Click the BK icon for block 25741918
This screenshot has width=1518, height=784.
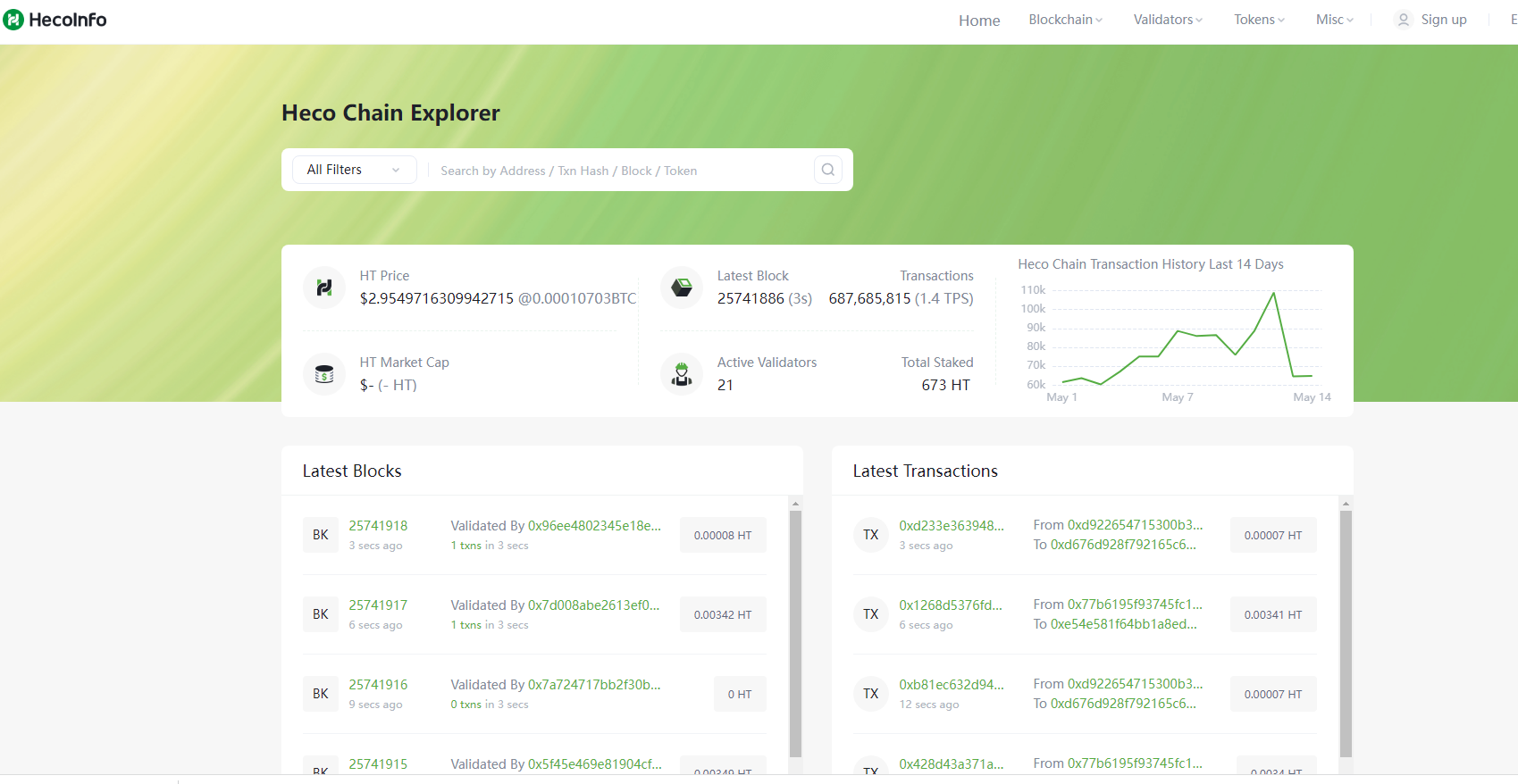point(321,535)
